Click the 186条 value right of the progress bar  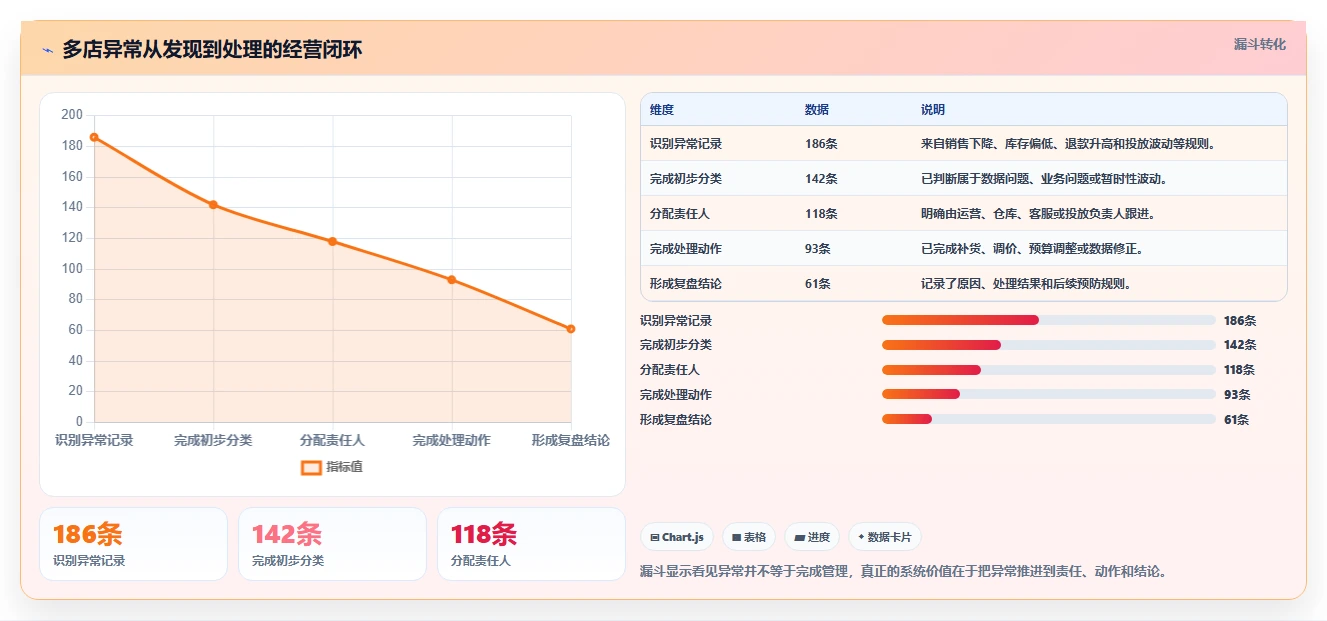1240,321
